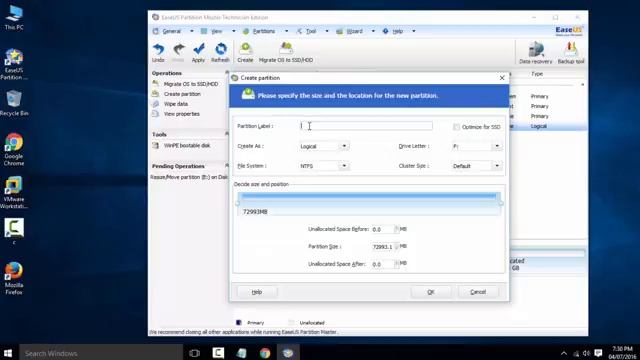Open the General menu
Image resolution: width=640 pixels, height=360 pixels.
pyautogui.click(x=172, y=31)
